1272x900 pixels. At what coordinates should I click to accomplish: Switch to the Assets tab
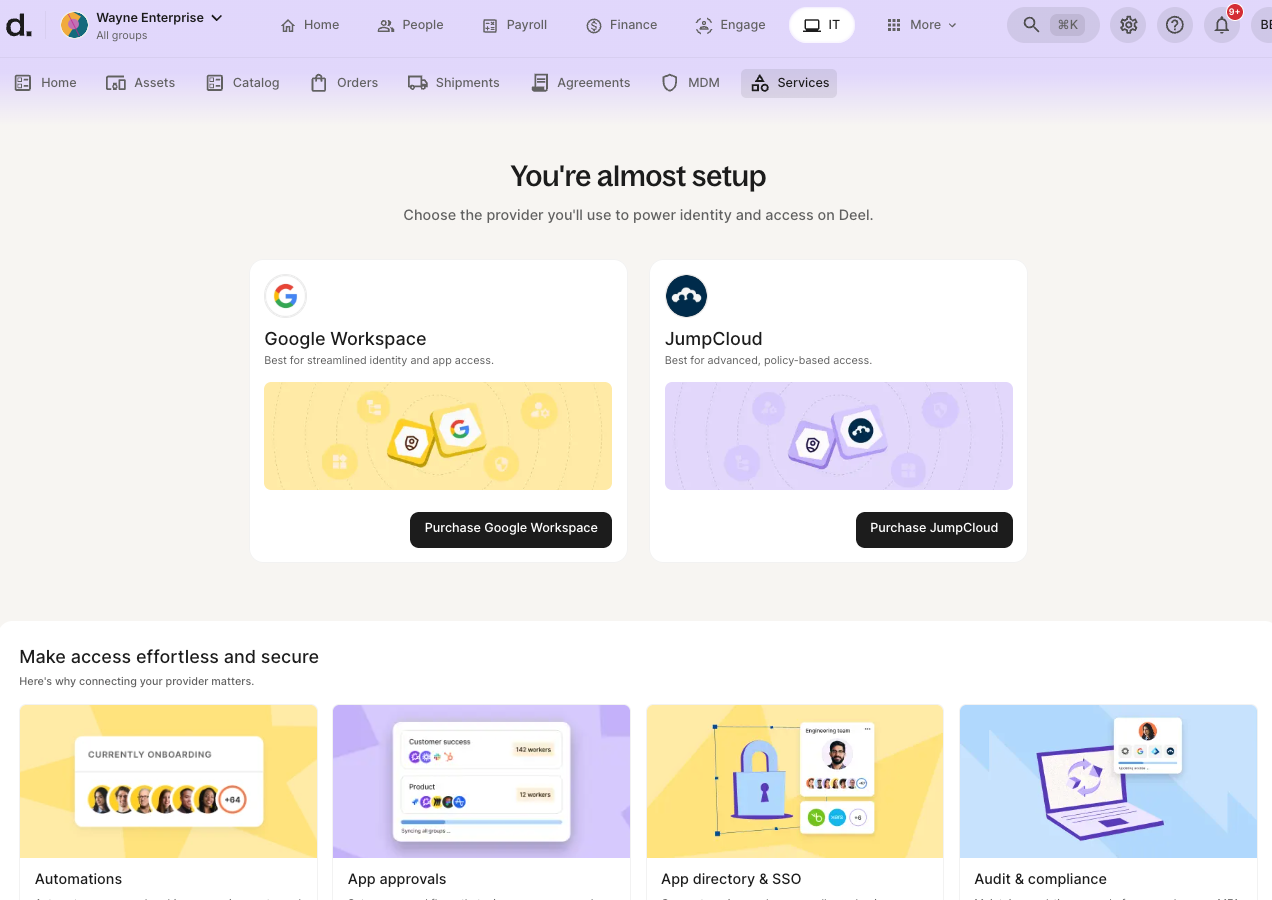pos(141,83)
